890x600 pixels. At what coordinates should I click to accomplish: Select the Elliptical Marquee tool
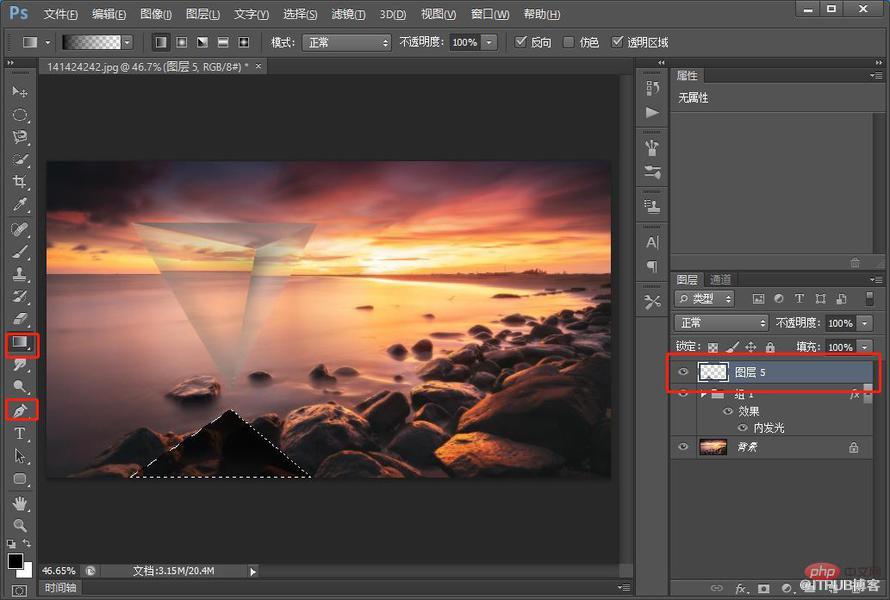(x=19, y=115)
